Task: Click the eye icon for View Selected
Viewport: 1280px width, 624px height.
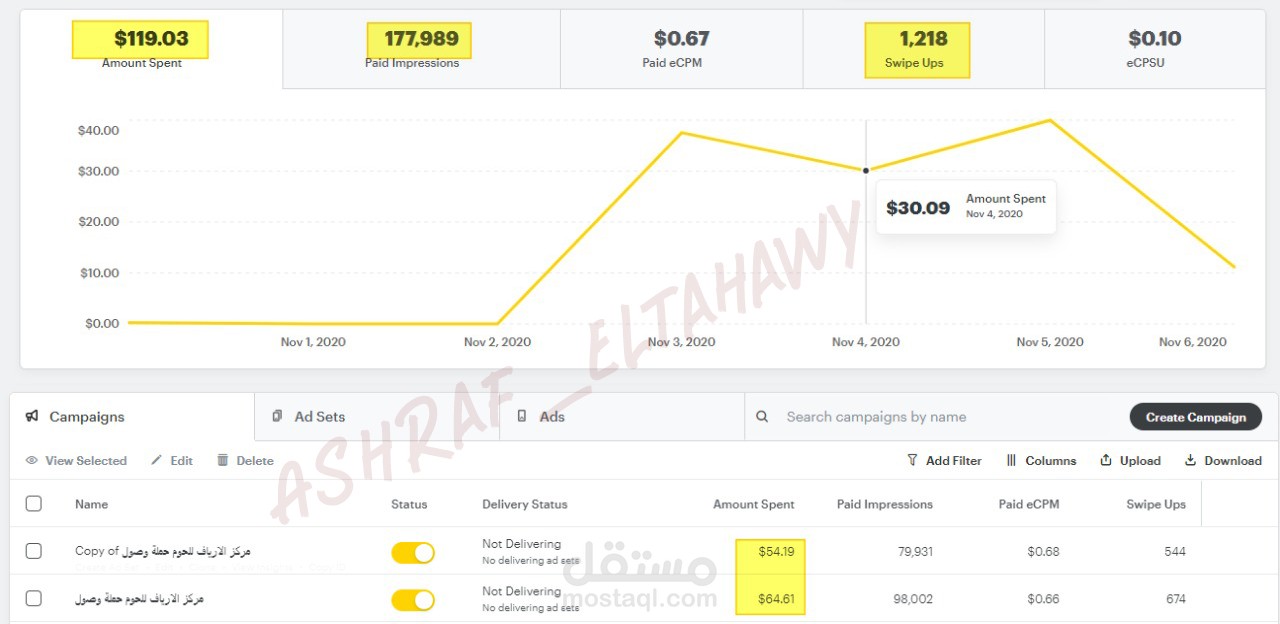Action: [32, 461]
